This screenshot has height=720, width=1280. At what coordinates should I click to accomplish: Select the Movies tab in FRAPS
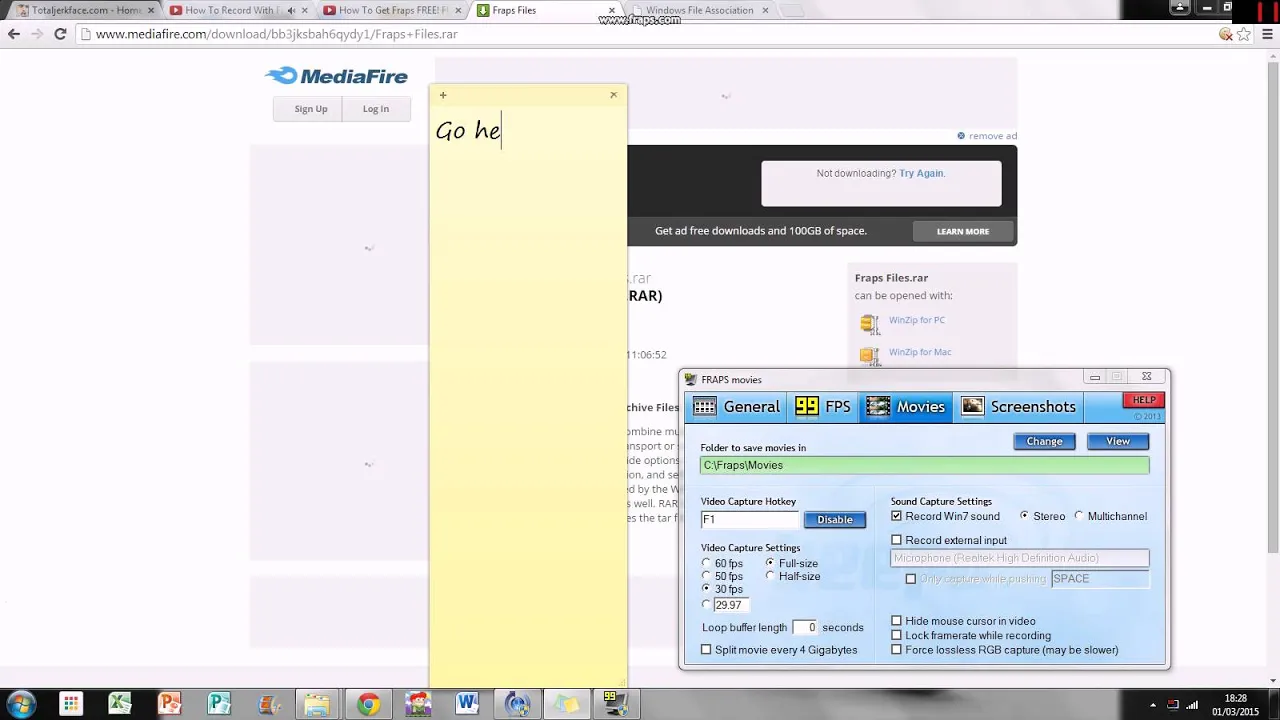[906, 407]
